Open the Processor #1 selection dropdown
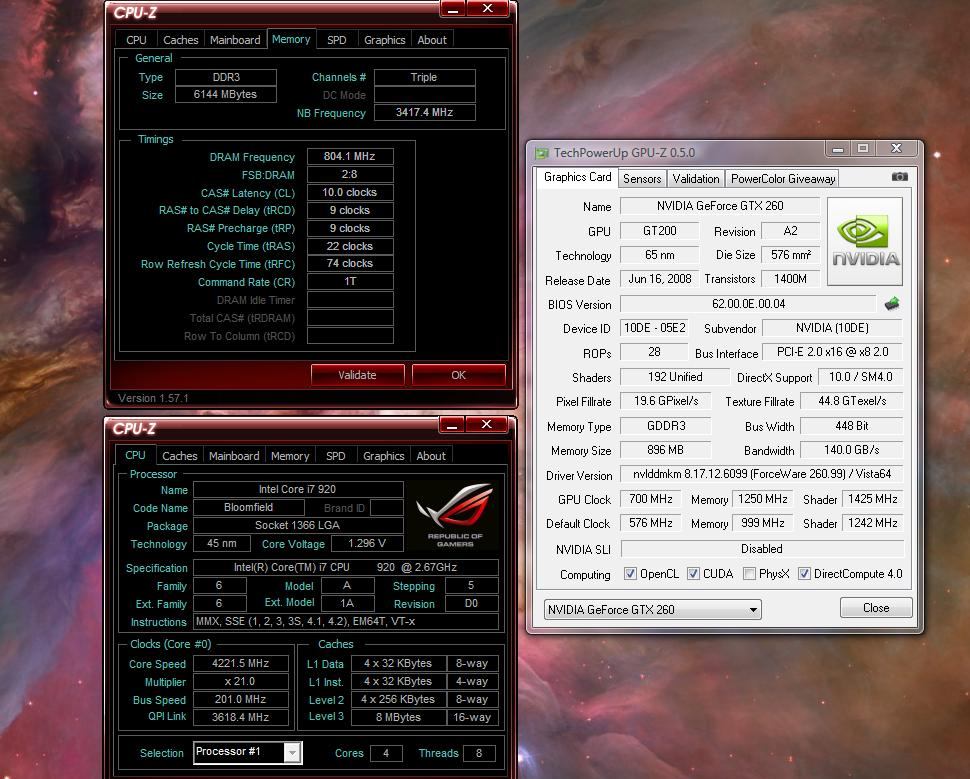 pos(247,752)
